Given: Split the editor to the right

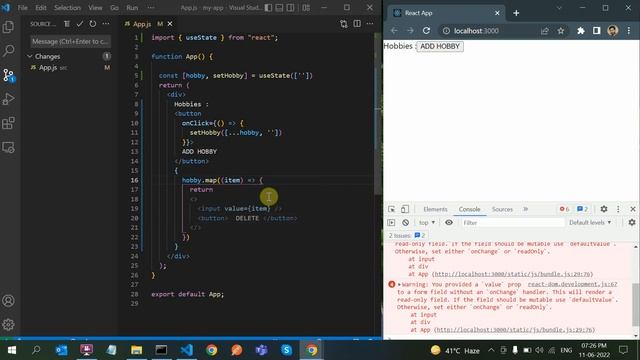Looking at the screenshot, I should (x=357, y=24).
